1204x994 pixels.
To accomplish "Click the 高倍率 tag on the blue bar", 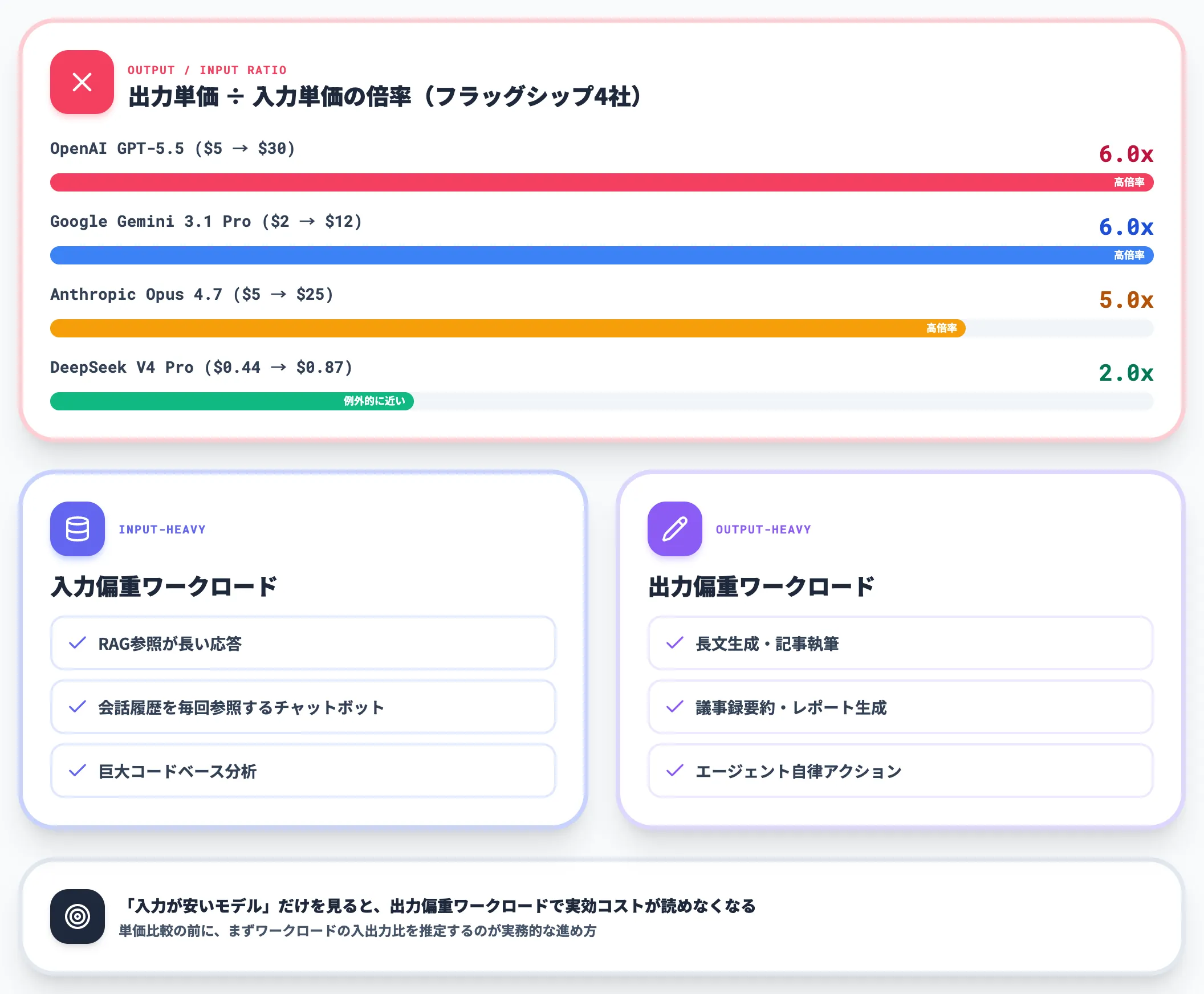I will 1129,255.
